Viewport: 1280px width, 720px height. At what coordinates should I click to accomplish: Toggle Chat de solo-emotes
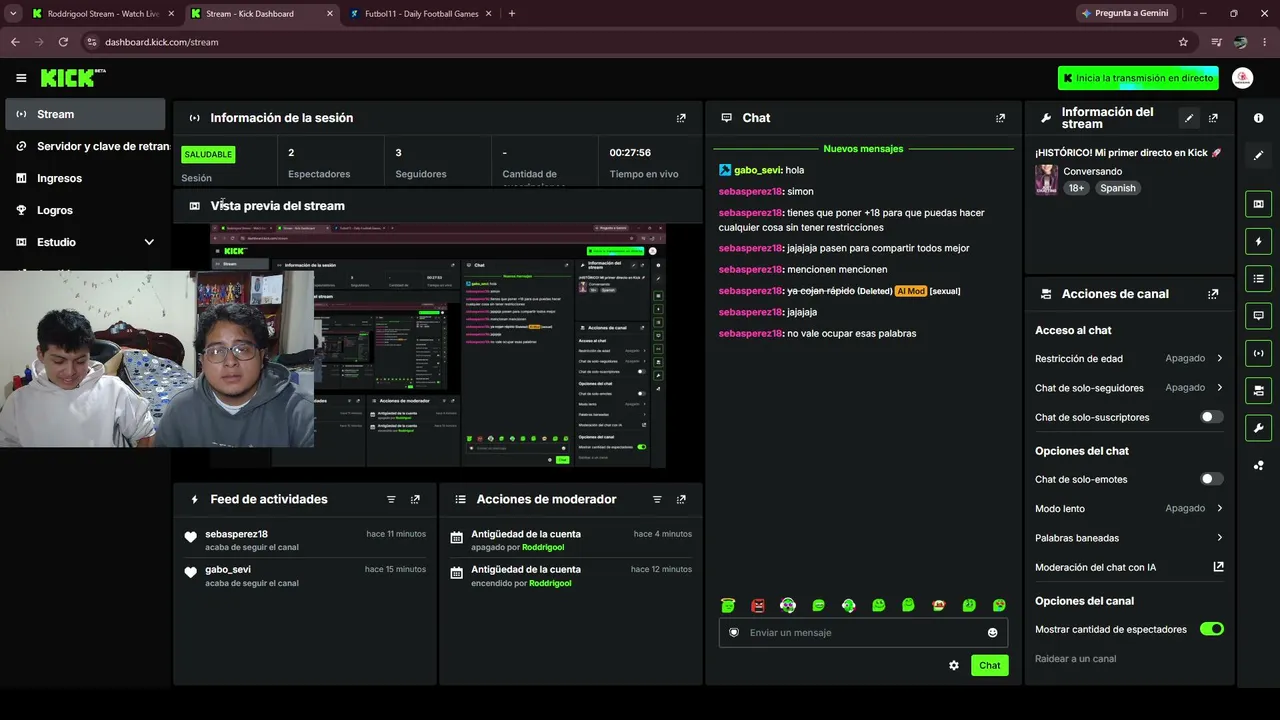1212,479
